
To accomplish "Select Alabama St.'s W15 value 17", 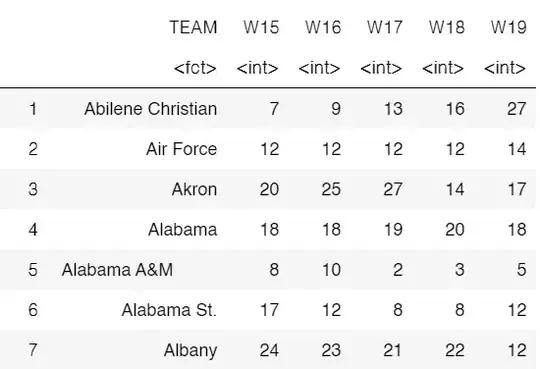I will pyautogui.click(x=269, y=310).
